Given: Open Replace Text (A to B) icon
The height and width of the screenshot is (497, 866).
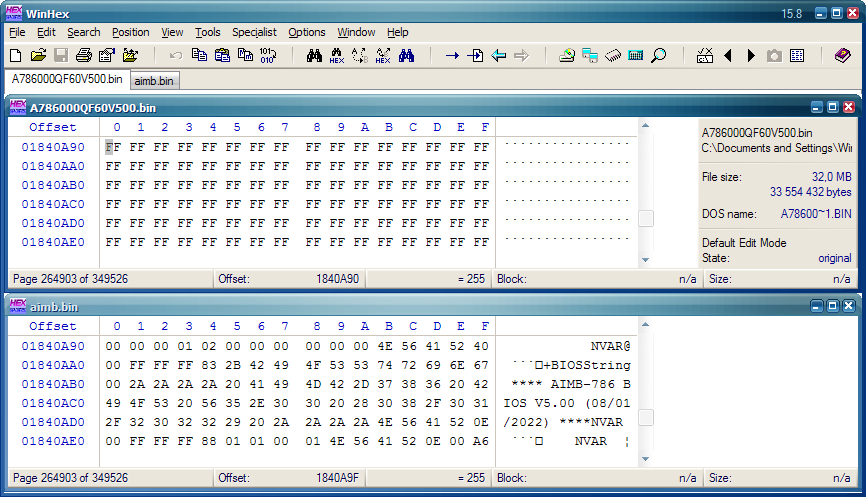Looking at the screenshot, I should pos(360,56).
